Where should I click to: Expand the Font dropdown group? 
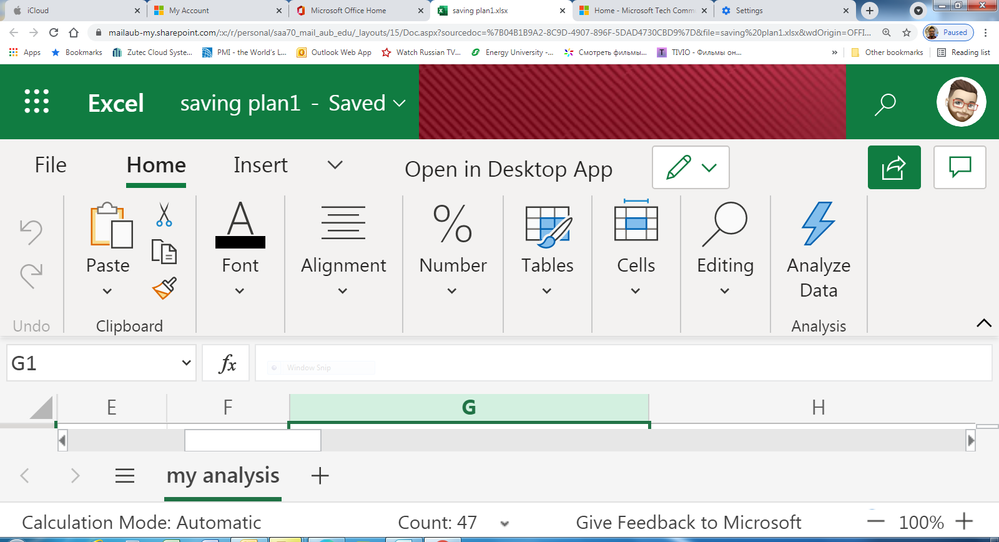(240, 248)
